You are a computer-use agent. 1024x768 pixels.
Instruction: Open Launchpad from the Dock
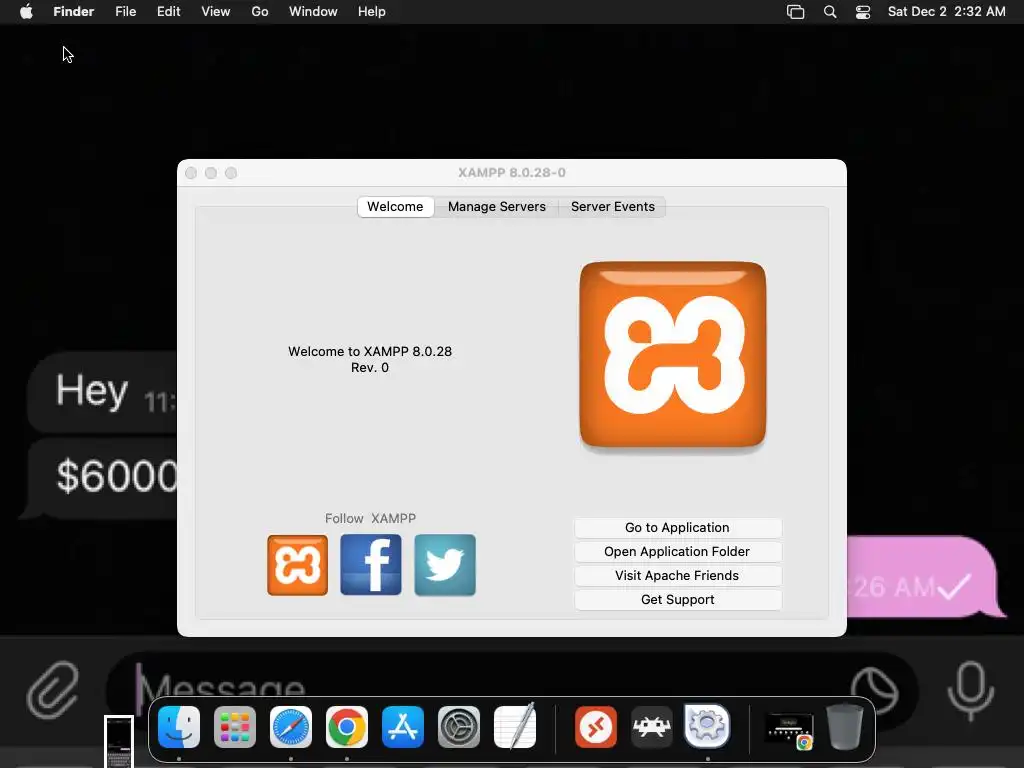point(235,727)
